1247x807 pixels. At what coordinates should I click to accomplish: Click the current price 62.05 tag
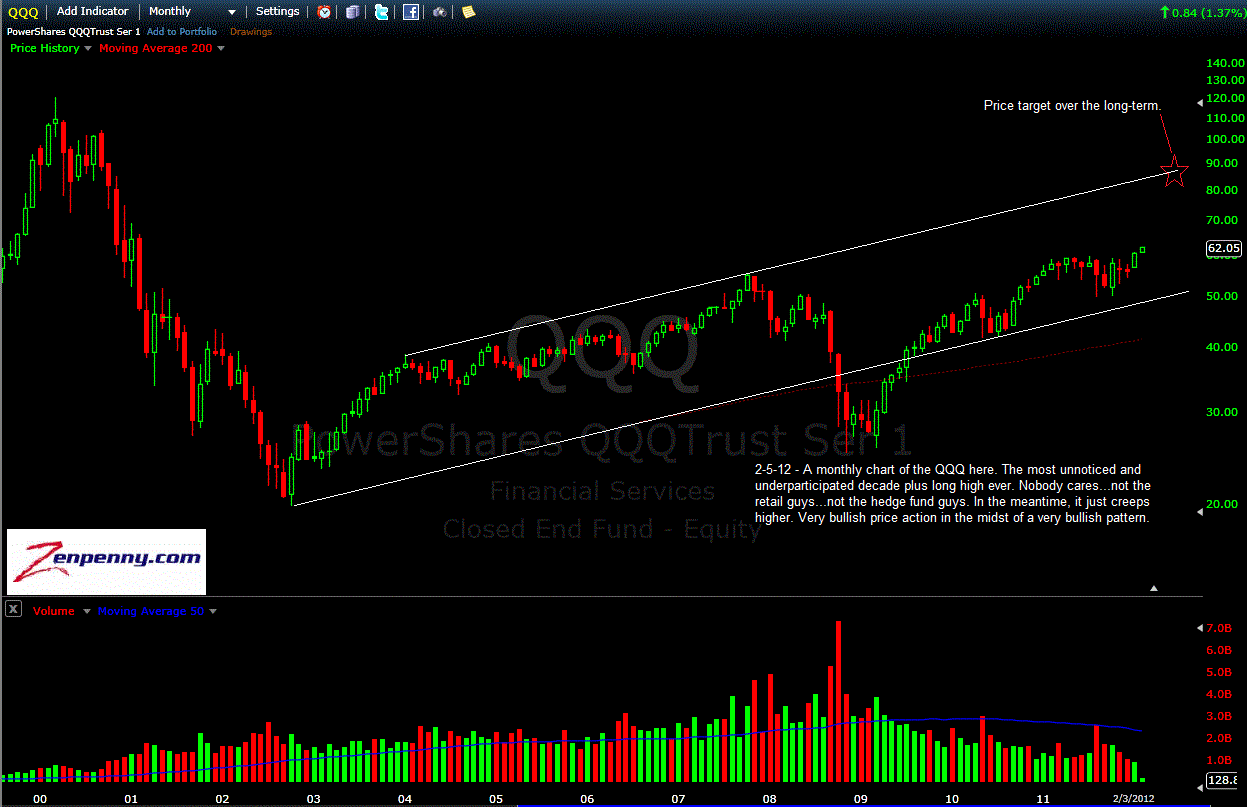tap(1224, 249)
